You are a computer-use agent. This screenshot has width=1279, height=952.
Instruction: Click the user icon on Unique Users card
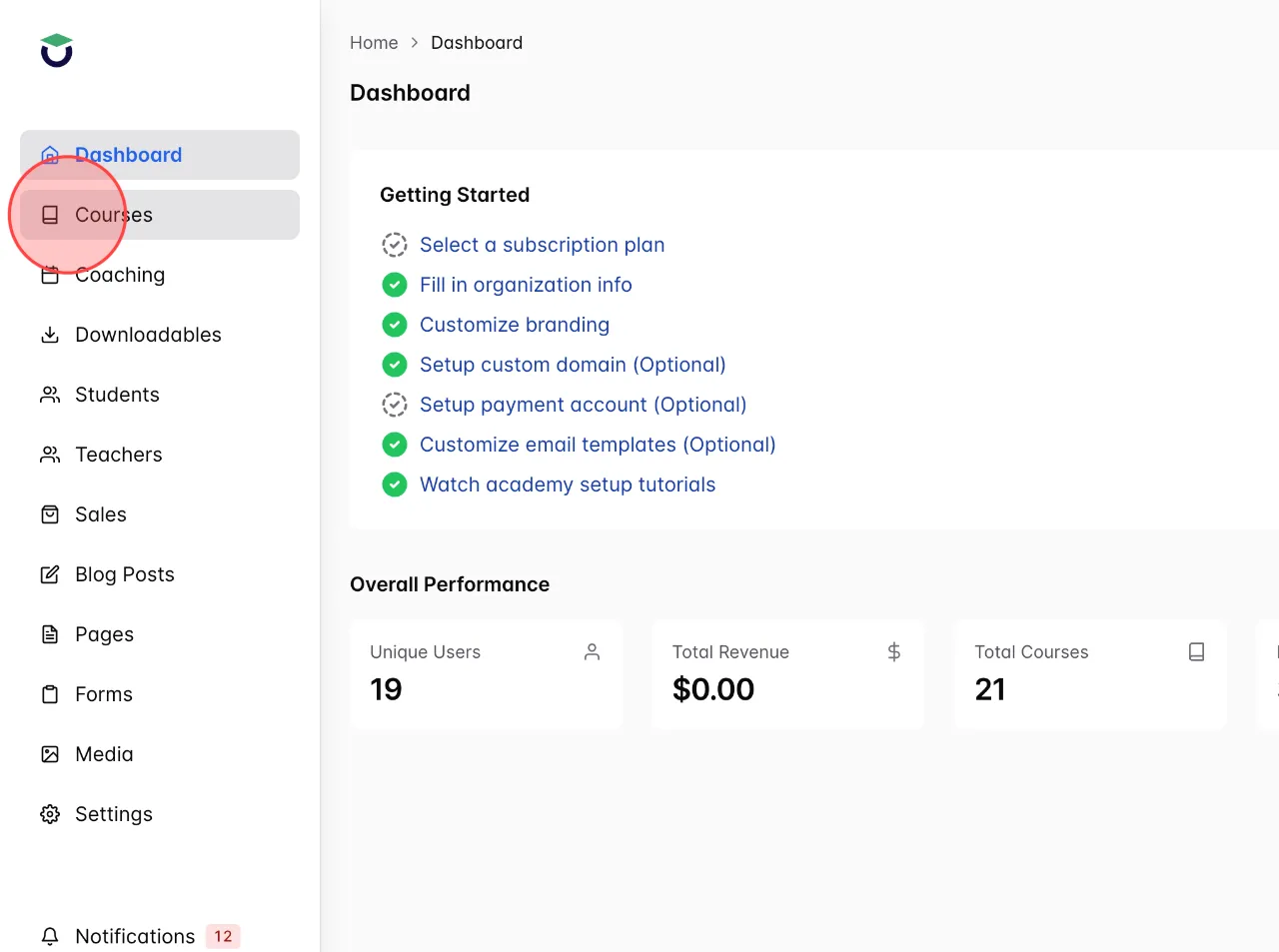coord(593,652)
